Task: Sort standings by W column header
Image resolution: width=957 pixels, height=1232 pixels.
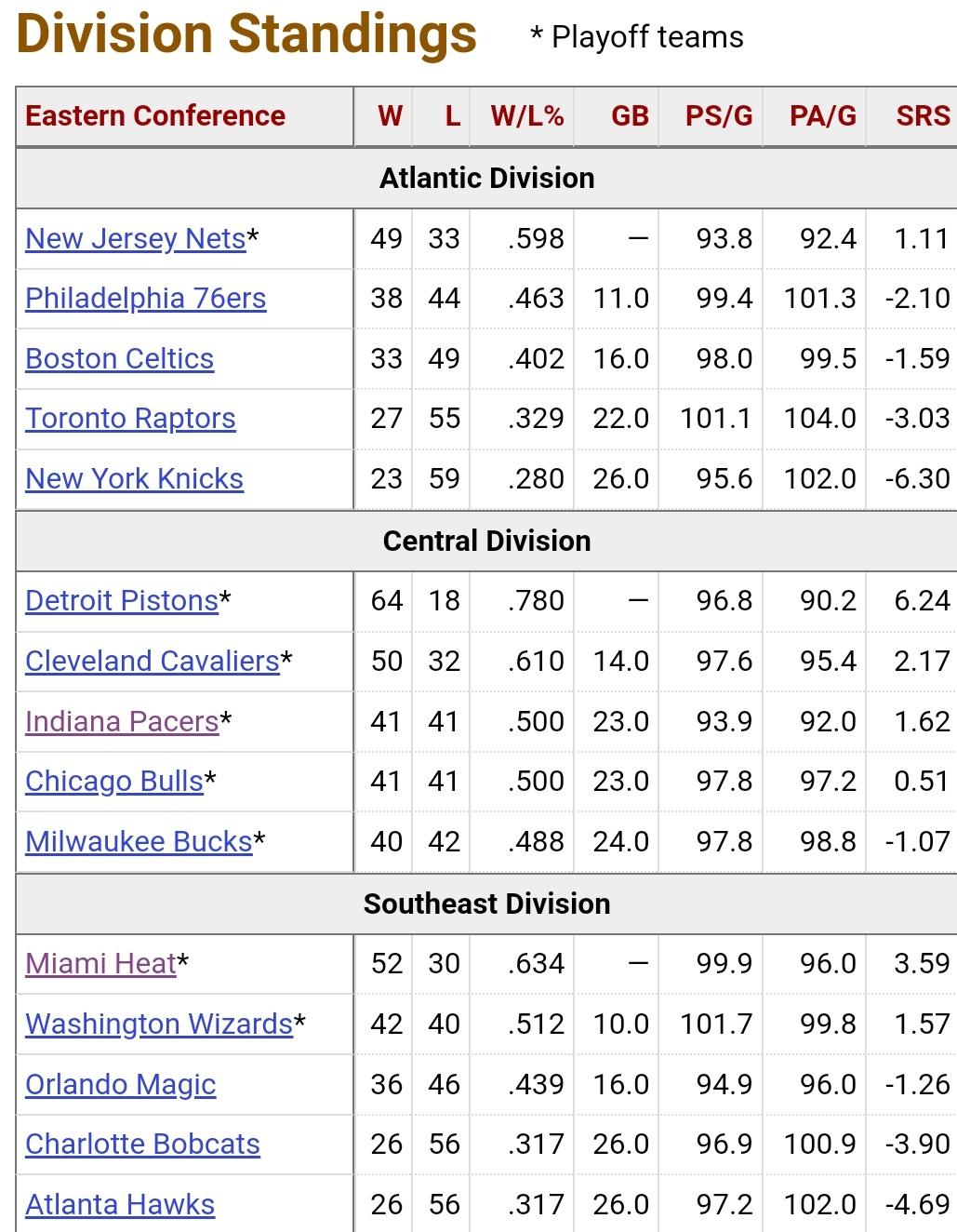Action: [x=390, y=116]
